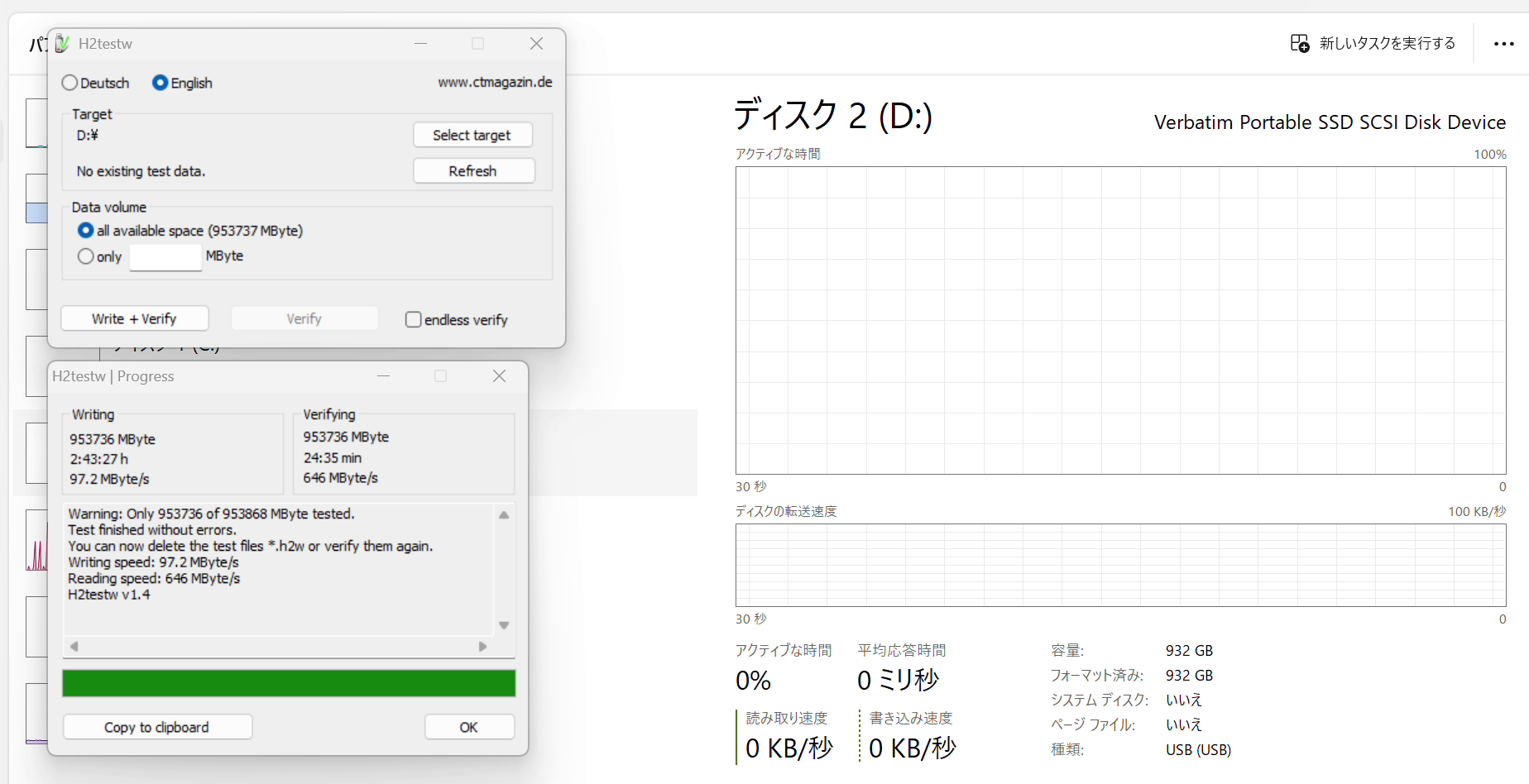Click the green progress bar
Screen dimensions: 1529x784
(x=289, y=683)
